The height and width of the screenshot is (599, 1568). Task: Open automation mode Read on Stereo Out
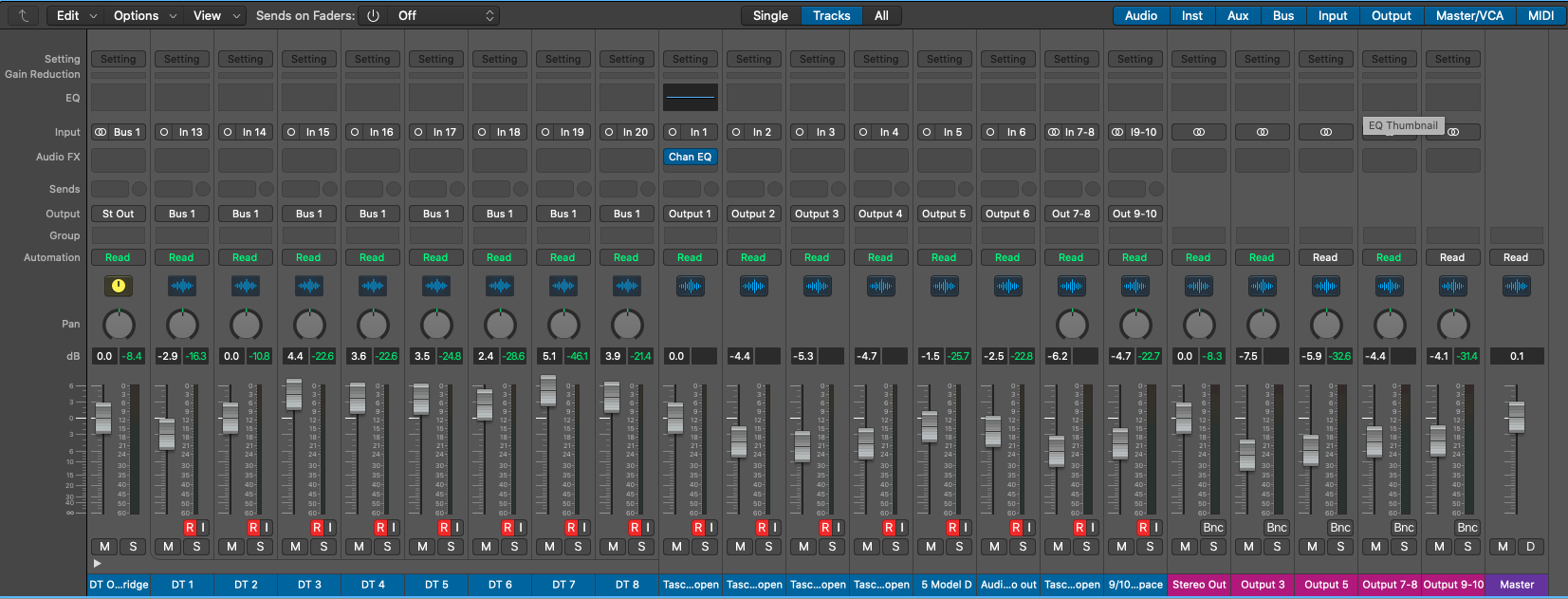(x=1198, y=257)
